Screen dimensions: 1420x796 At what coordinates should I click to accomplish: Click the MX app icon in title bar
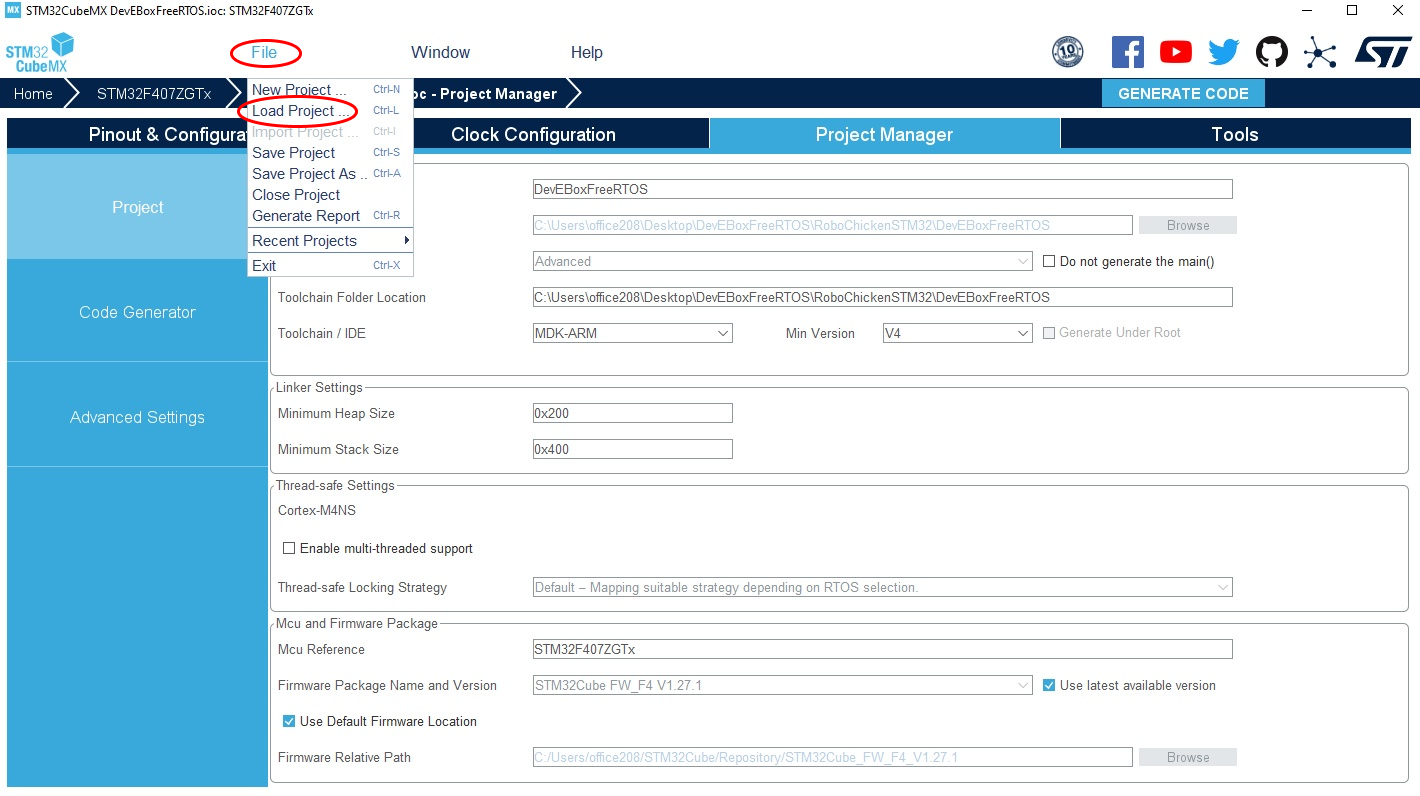tap(13, 10)
